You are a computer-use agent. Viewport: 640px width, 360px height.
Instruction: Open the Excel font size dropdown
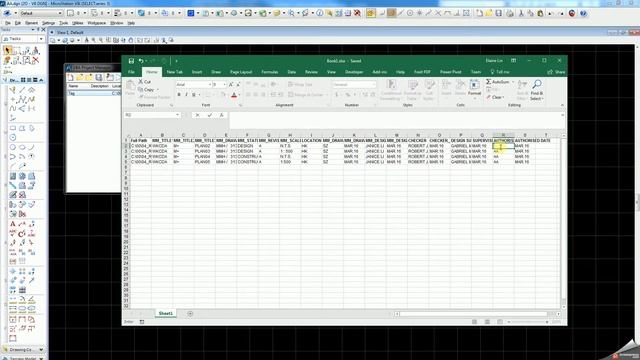pos(224,84)
